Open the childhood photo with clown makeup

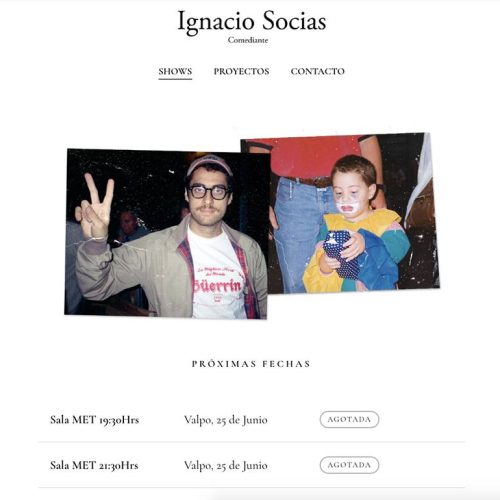coord(340,213)
